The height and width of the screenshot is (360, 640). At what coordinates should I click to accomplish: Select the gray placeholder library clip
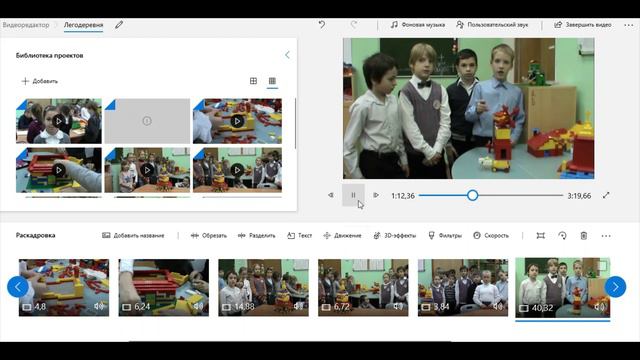147,121
